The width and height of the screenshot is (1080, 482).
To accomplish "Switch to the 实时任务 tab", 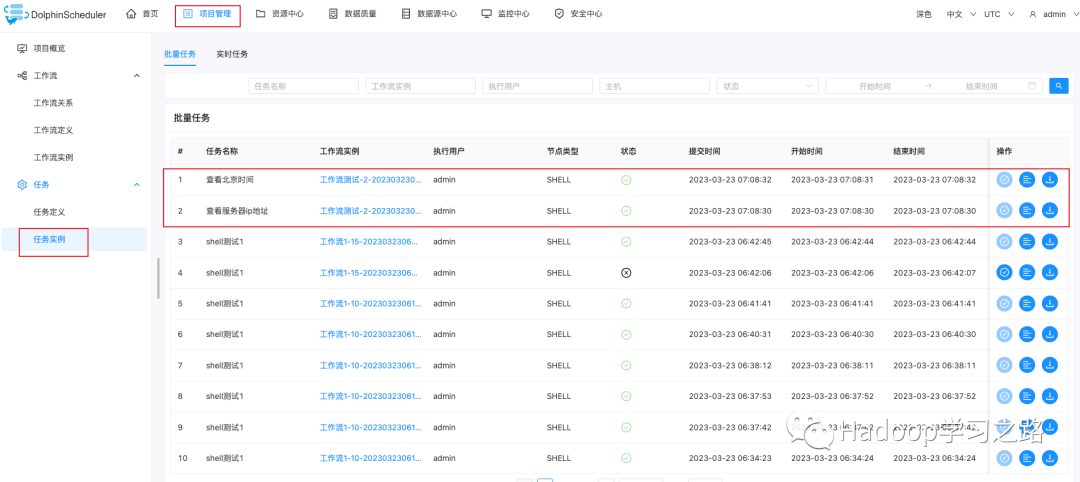I will click(232, 54).
